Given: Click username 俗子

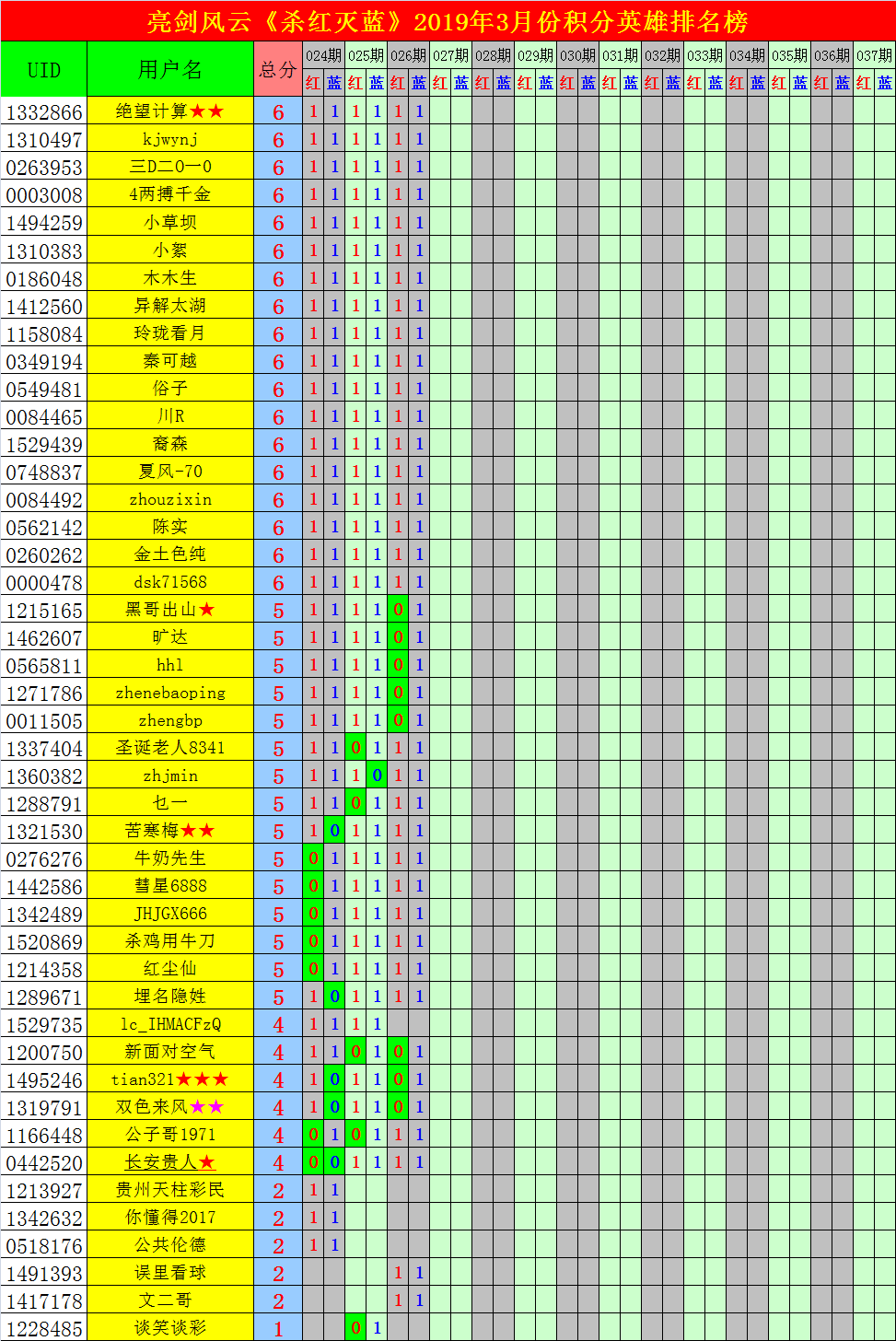Looking at the screenshot, I should click(170, 388).
